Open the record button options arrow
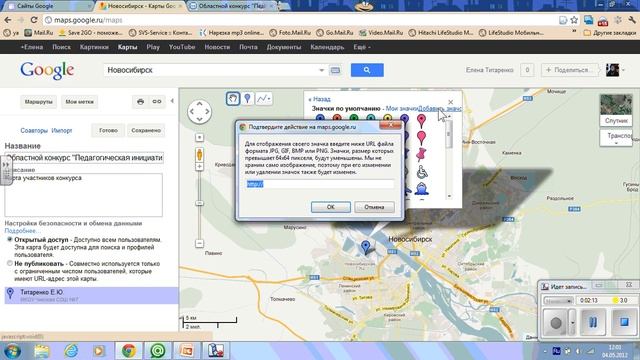Screen dimensions: 640x360 (x=572, y=323)
